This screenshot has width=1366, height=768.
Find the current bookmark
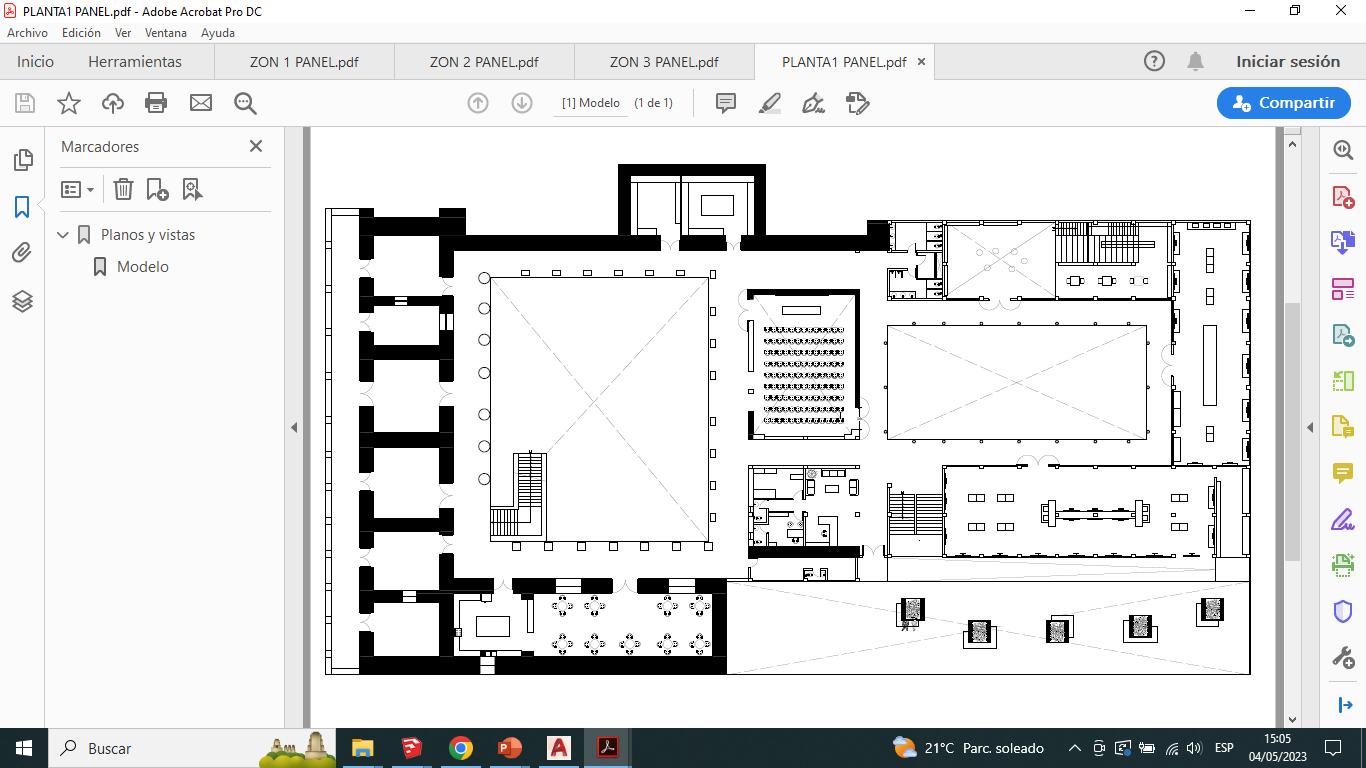pos(192,189)
